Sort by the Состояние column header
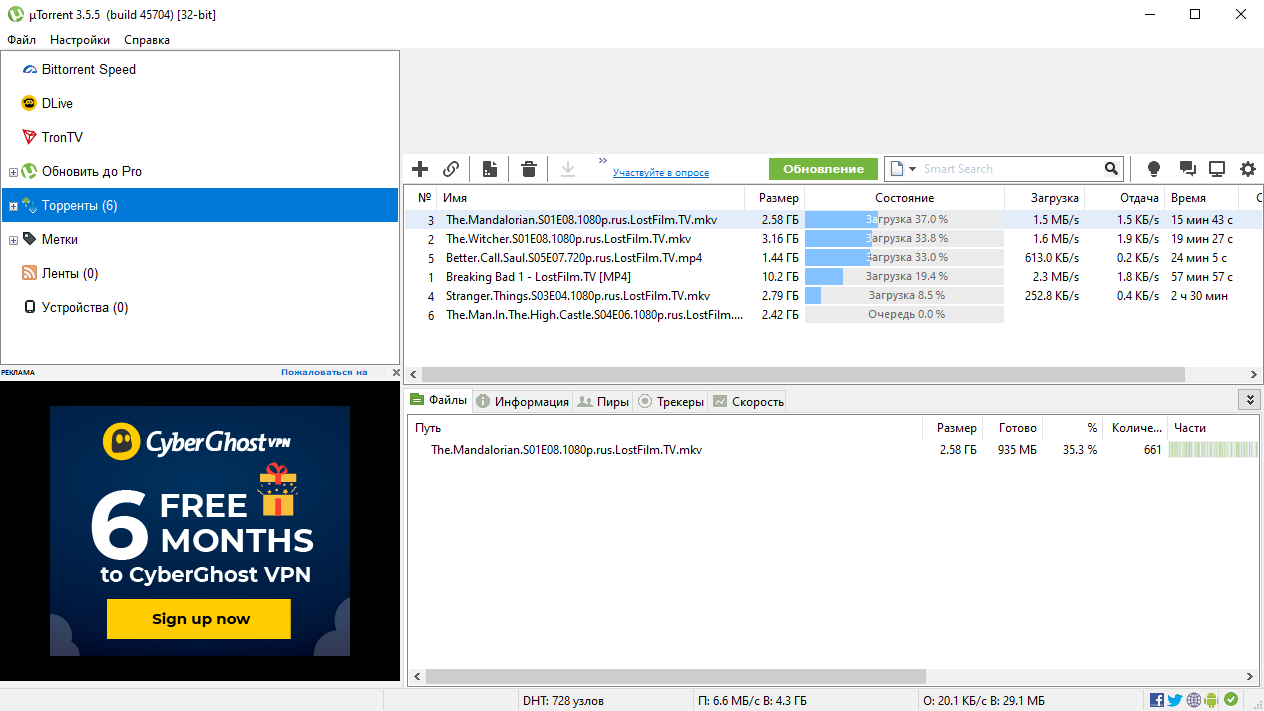1264x711 pixels. click(904, 198)
